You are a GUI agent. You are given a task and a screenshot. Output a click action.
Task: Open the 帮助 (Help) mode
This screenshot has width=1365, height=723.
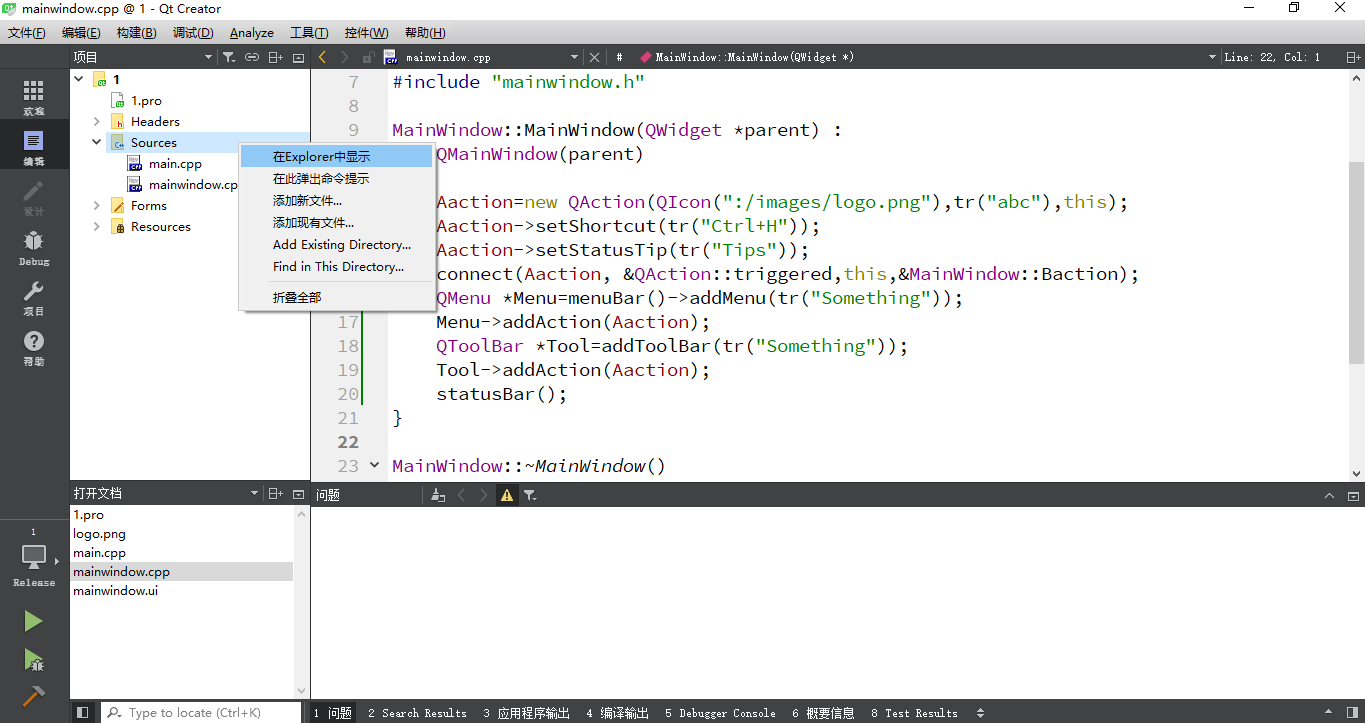point(34,347)
